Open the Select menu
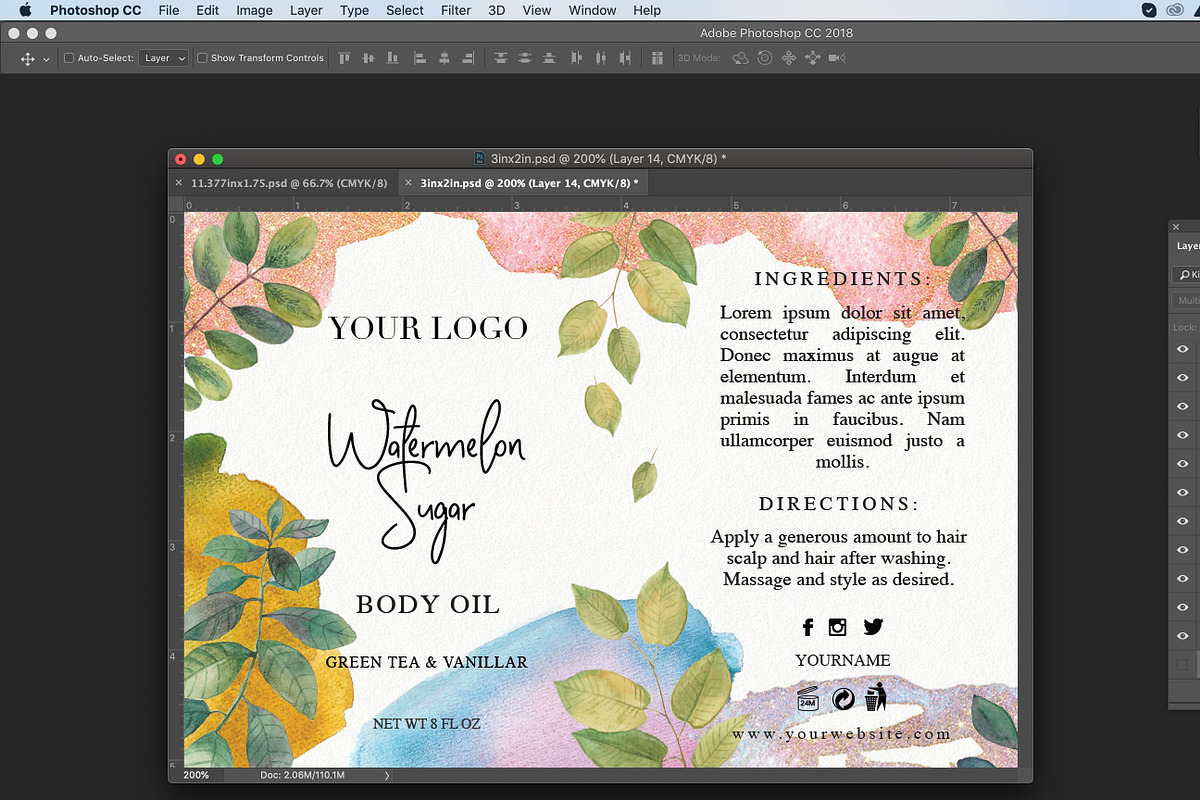Screen dimensions: 1200x800 tap(405, 10)
